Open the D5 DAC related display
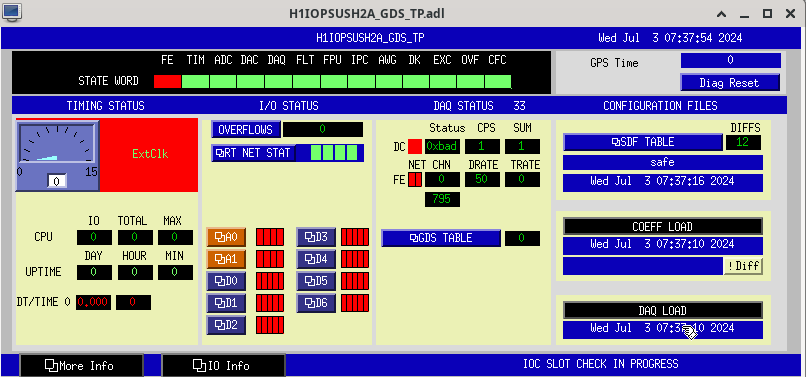 point(316,281)
